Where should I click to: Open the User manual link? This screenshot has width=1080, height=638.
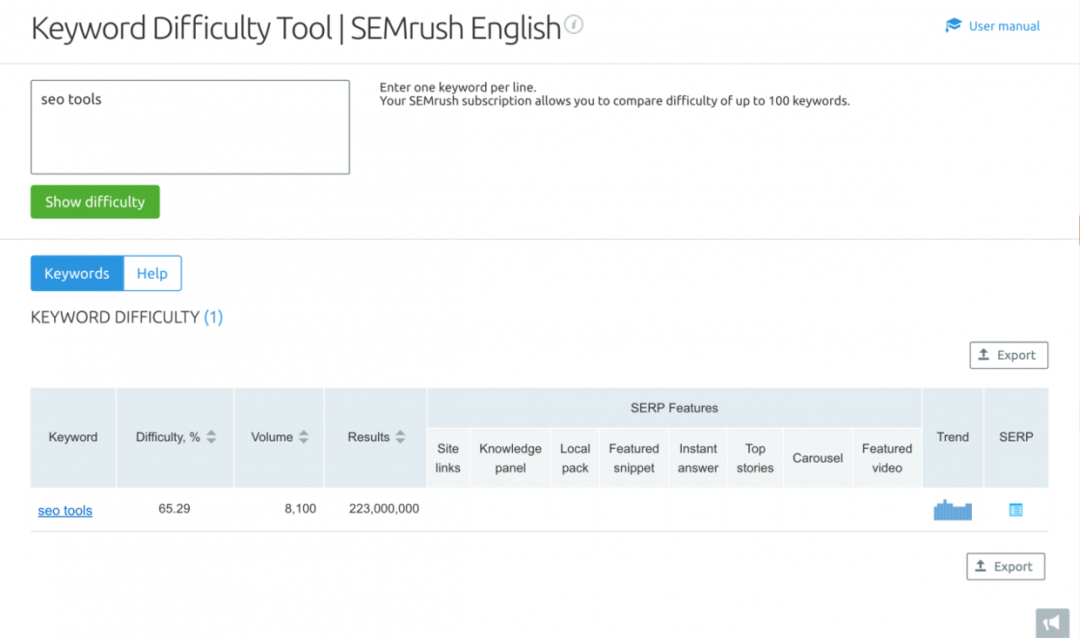tap(1004, 26)
